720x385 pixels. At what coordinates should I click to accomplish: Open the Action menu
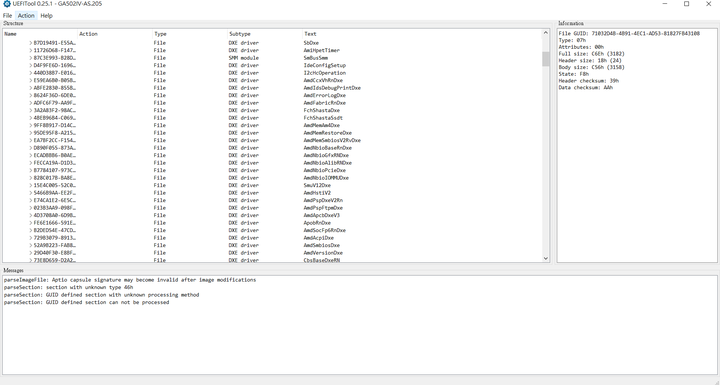26,16
